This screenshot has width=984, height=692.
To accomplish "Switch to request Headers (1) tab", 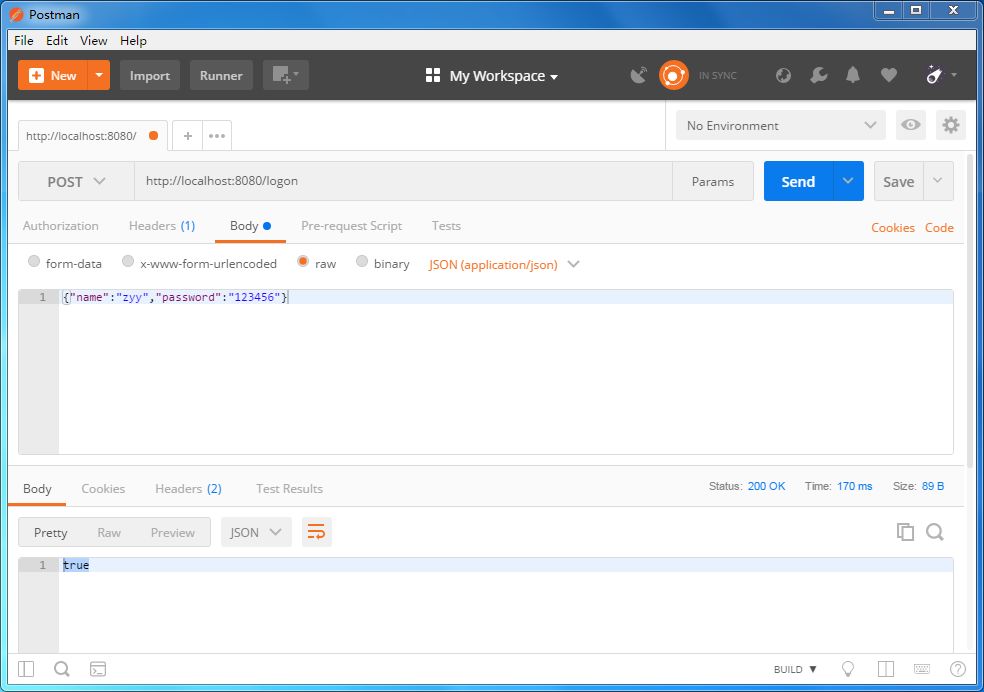I will [x=162, y=226].
